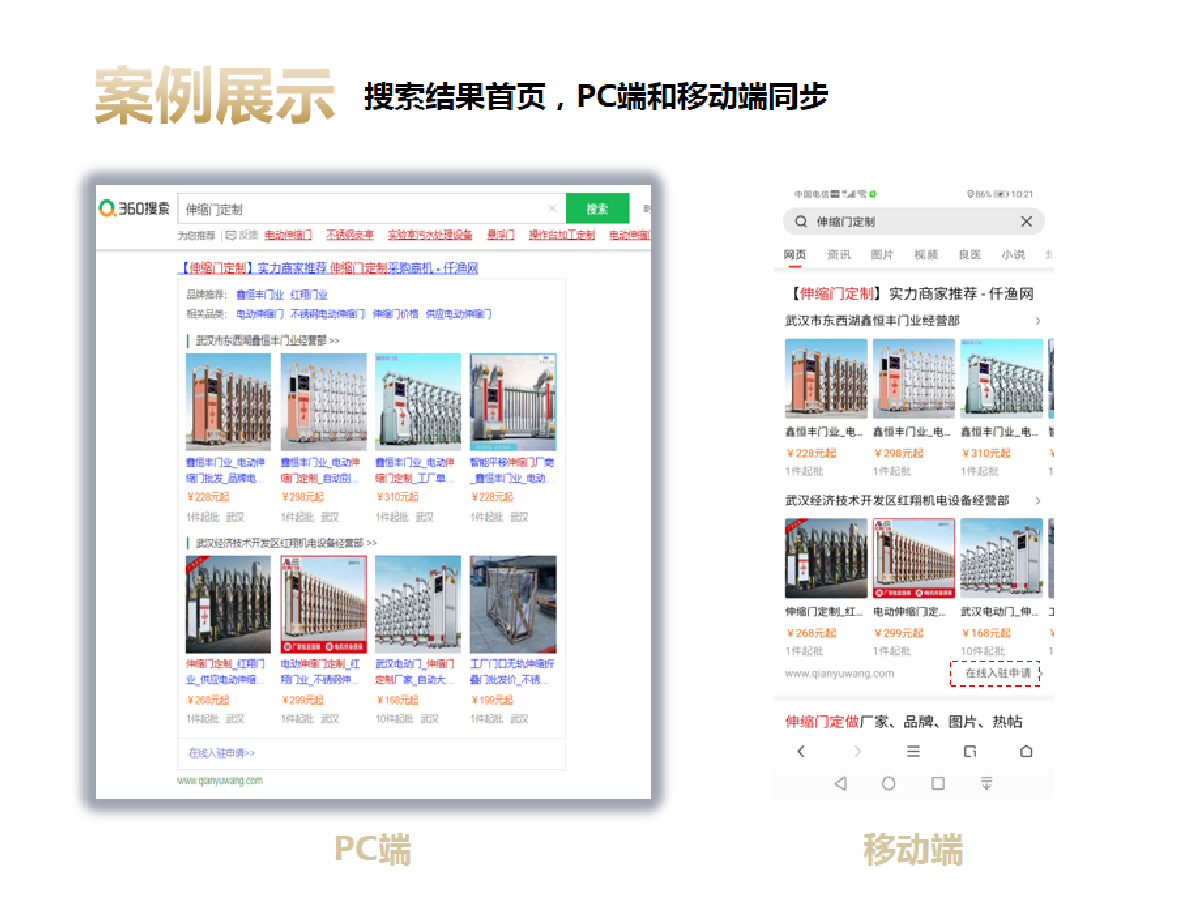
Task: Open first gate product thumbnail on PC page
Action: [228, 402]
